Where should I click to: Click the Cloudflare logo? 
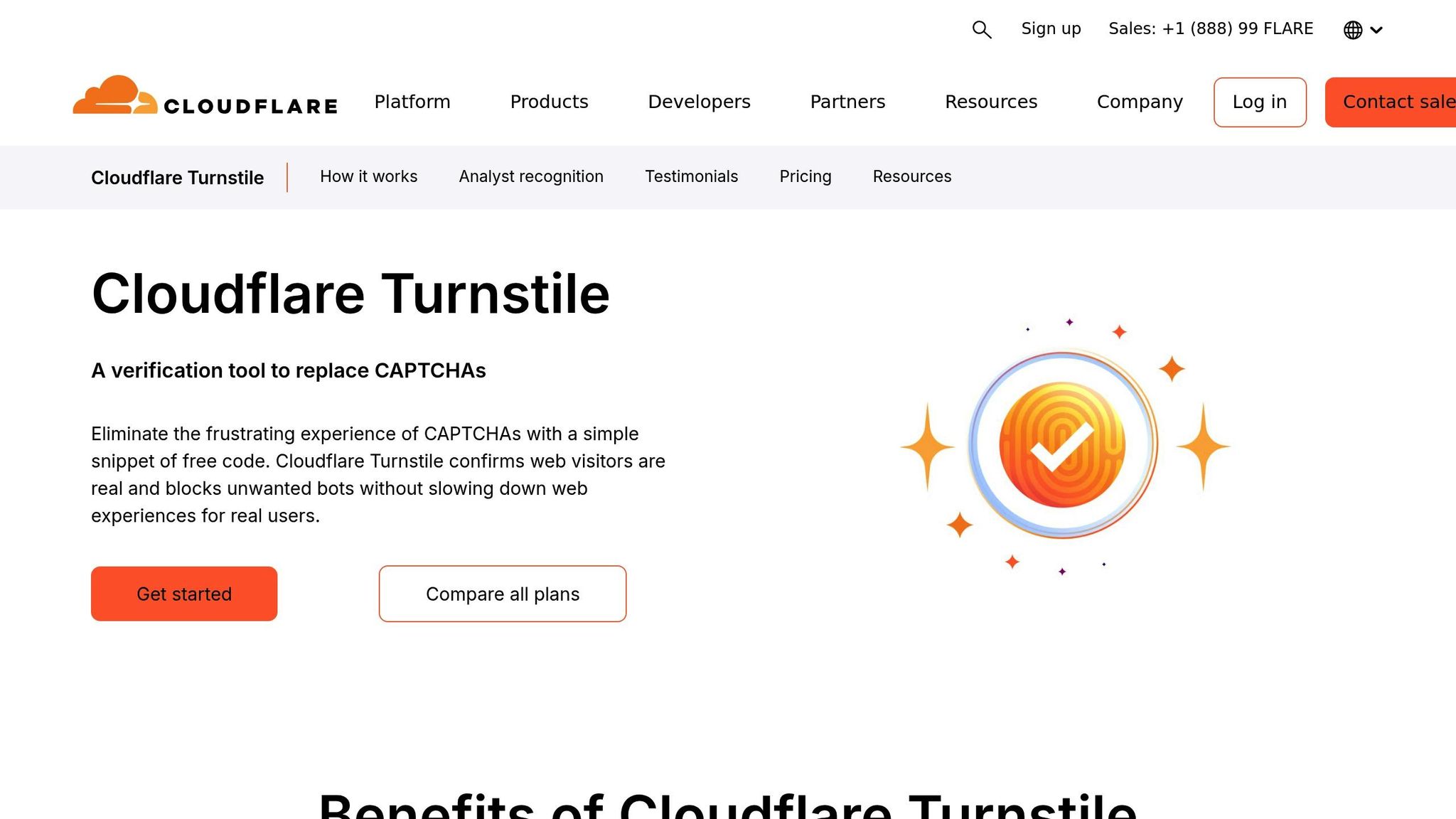205,101
